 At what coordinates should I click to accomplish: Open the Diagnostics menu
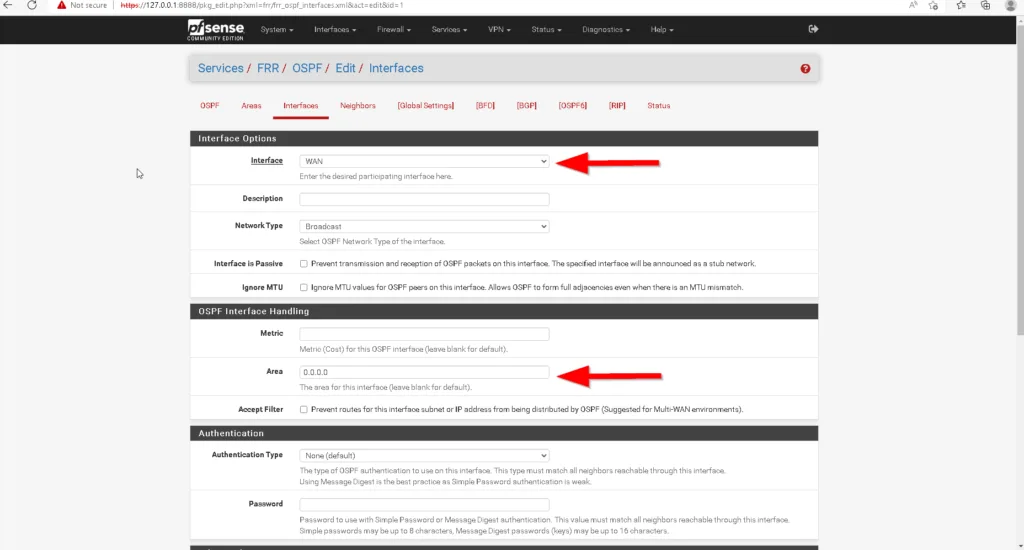tap(606, 29)
